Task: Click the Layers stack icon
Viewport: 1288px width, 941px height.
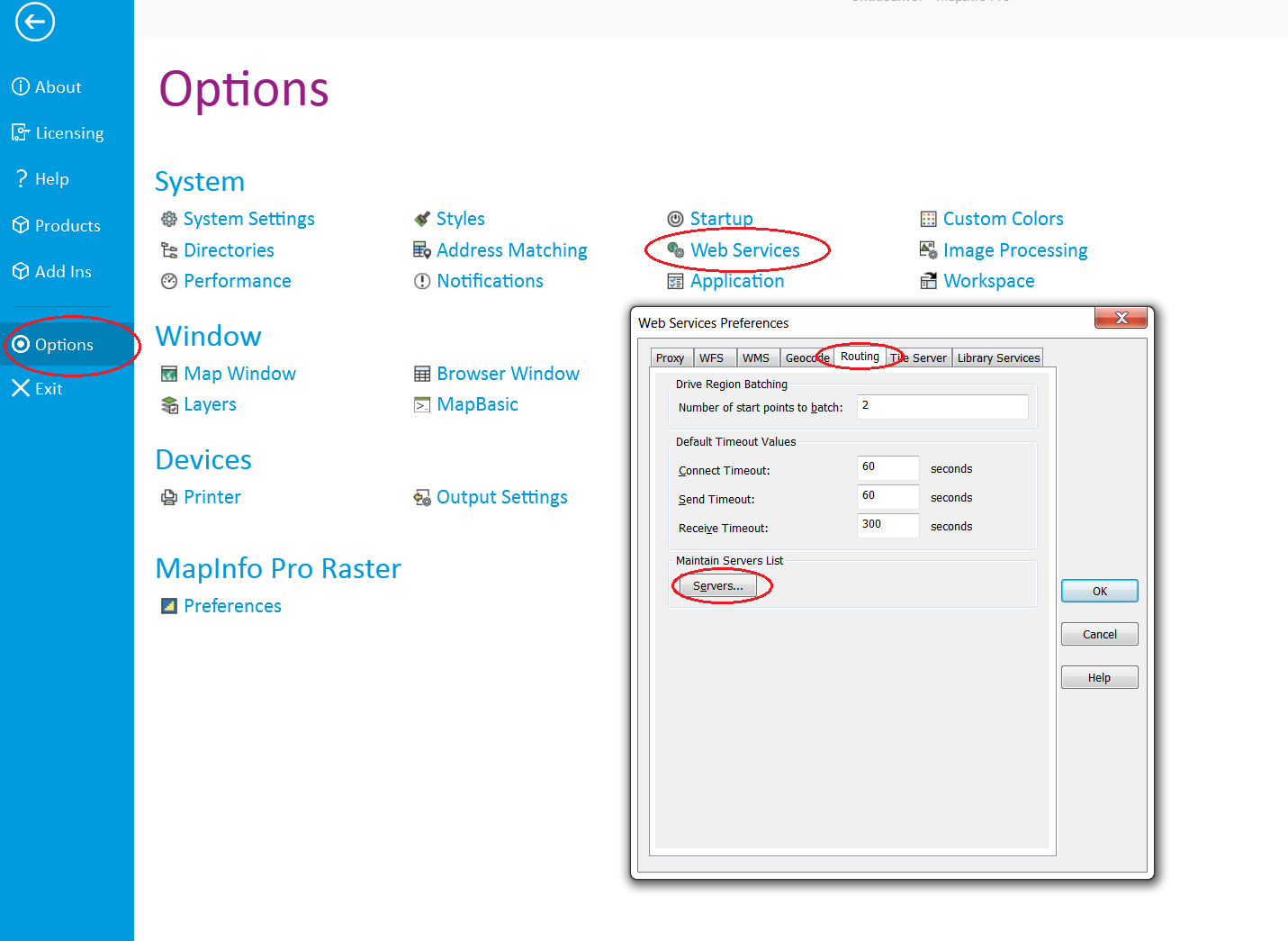Action: click(x=169, y=405)
